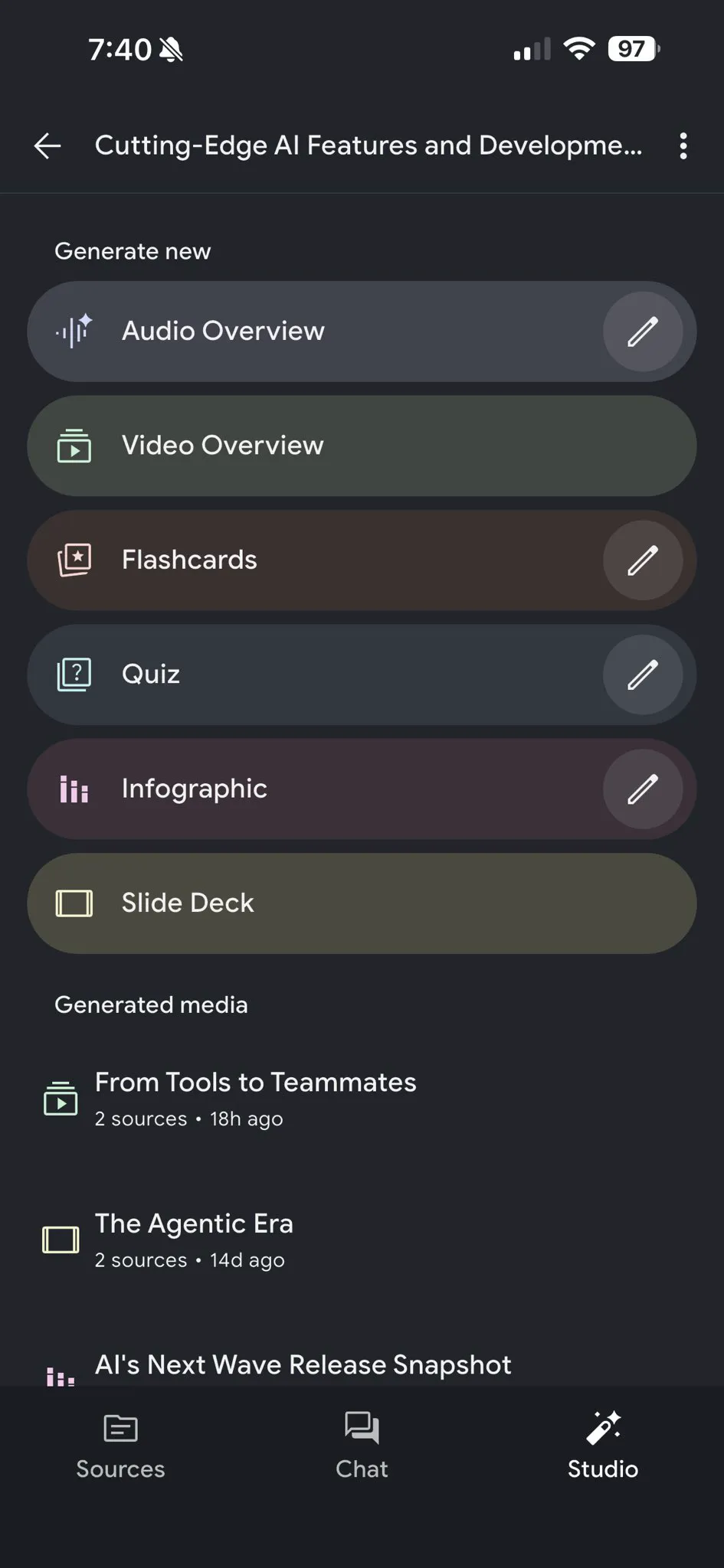Image resolution: width=724 pixels, height=1568 pixels.
Task: Open the three-dot overflow menu
Action: pyautogui.click(x=683, y=145)
